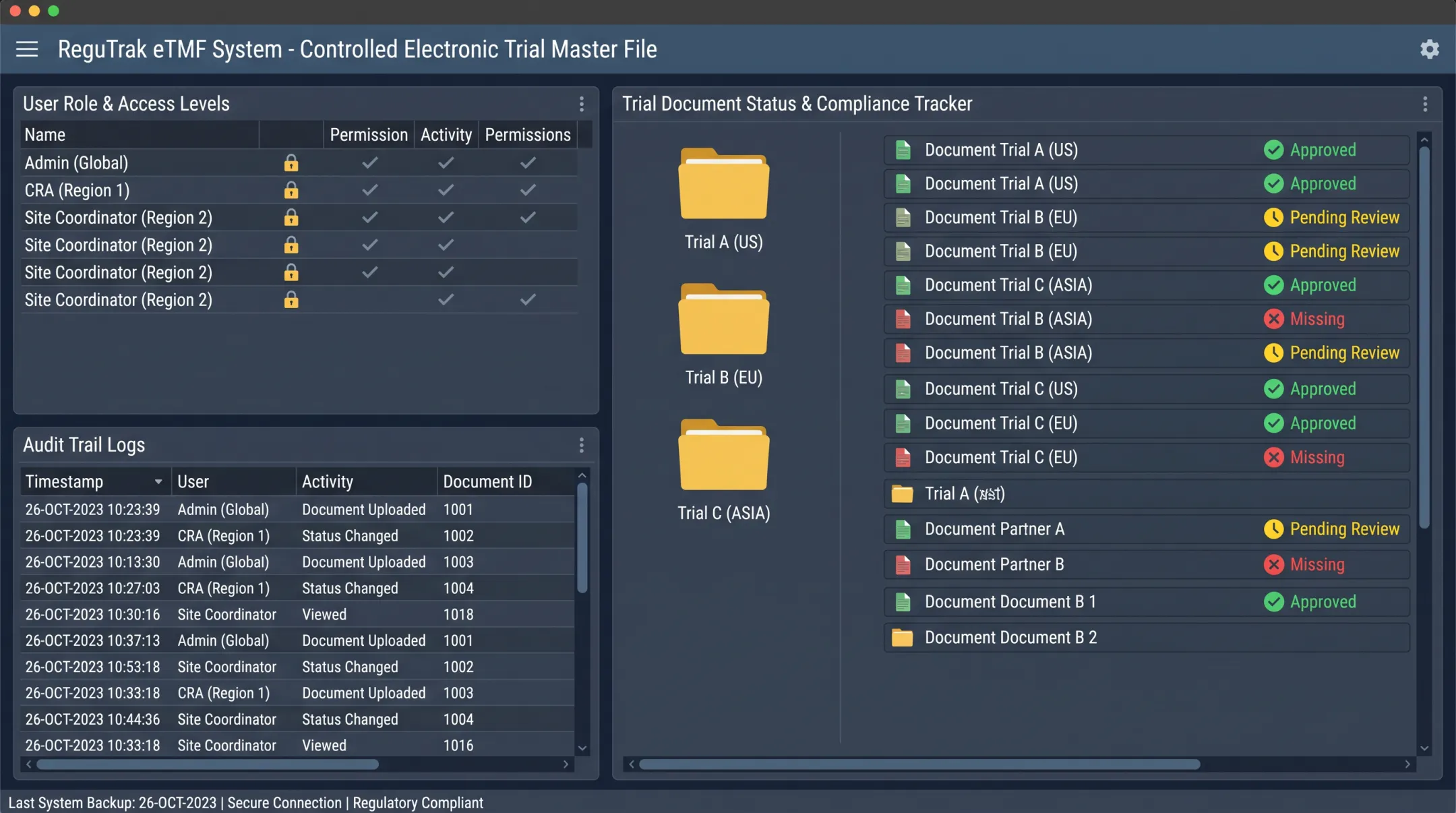The width and height of the screenshot is (1456, 813).
Task: Toggle Admin (Global) Activity checkmark
Action: 446,162
